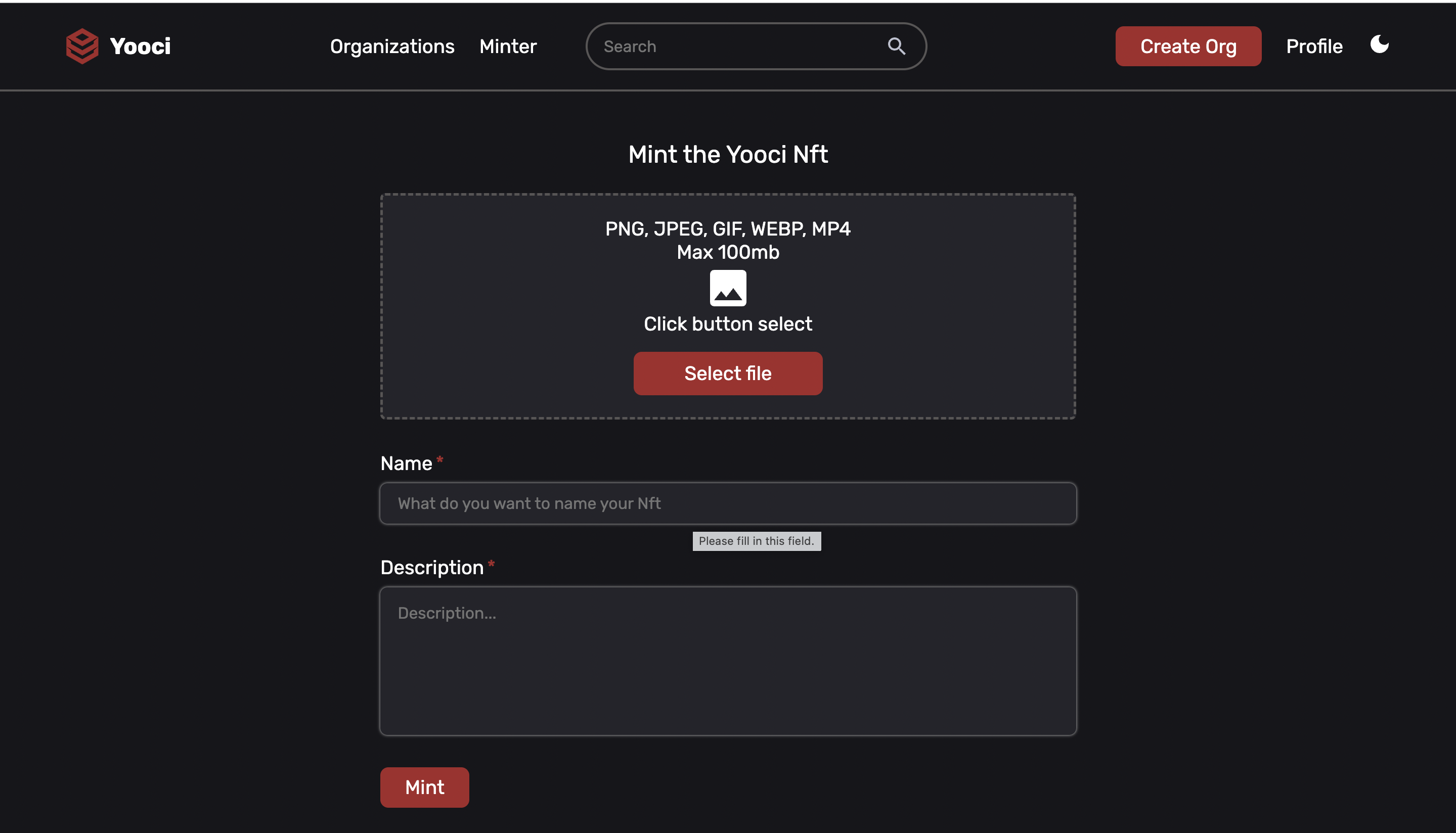This screenshot has width=1456, height=833.
Task: Click the "PNG, JPEG, GIF, WEBP, MP4" text
Action: tap(728, 229)
